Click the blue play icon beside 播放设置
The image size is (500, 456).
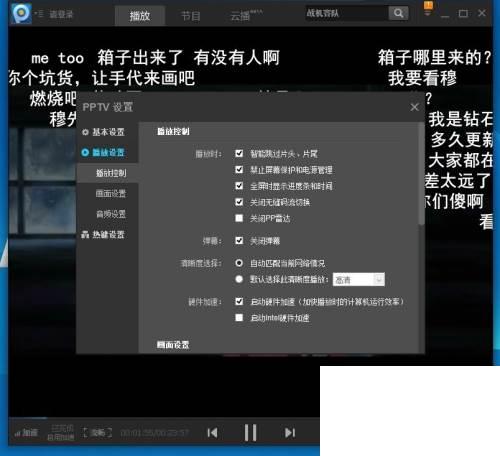[85, 153]
